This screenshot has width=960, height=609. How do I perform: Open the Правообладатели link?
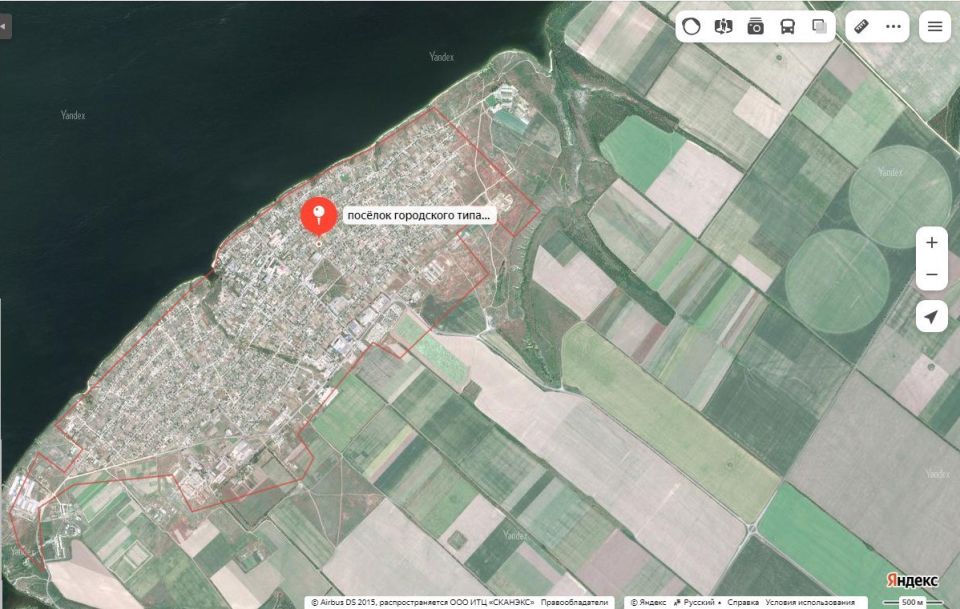574,602
